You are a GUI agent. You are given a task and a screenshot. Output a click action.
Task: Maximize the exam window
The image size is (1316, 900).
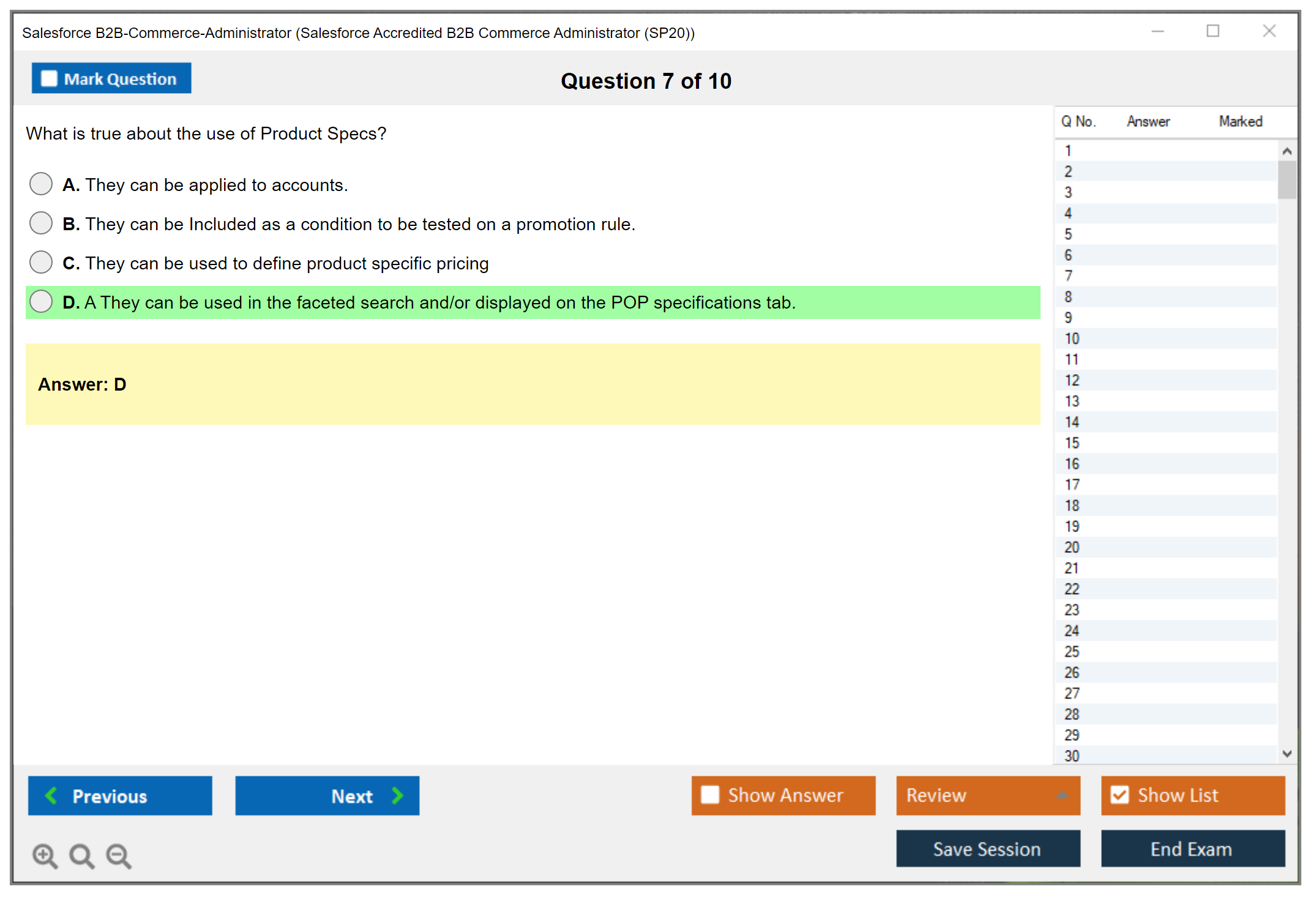(1213, 31)
